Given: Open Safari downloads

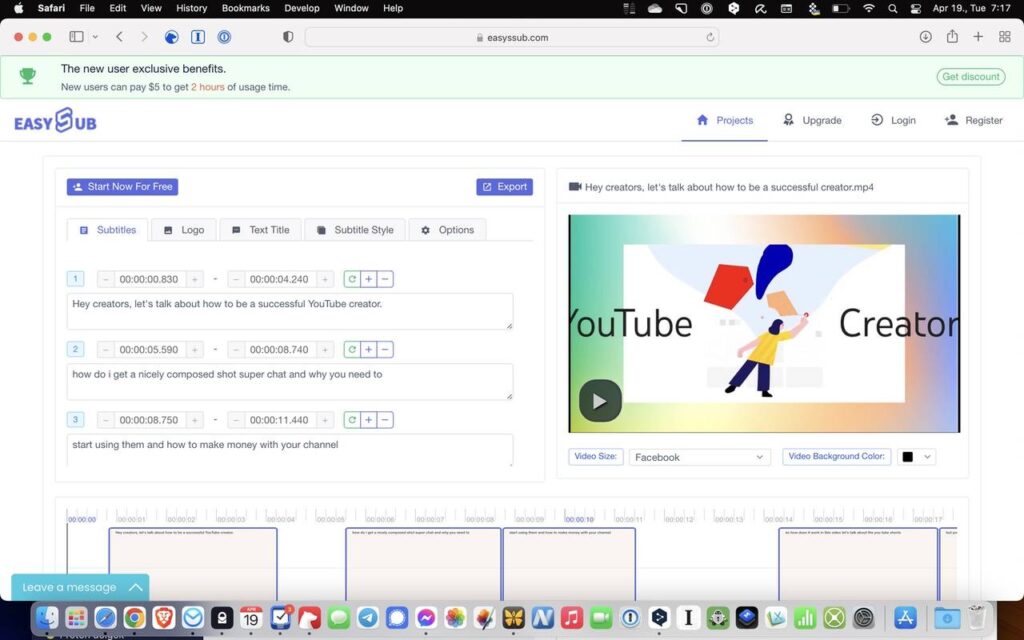Looking at the screenshot, I should point(925,37).
